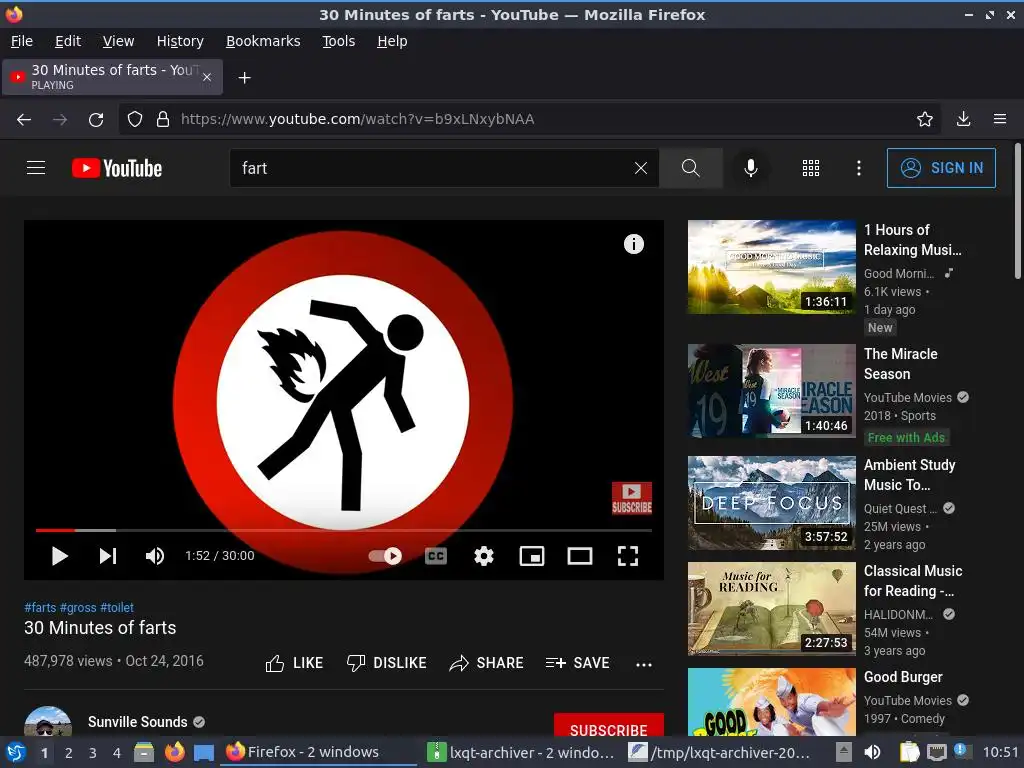Click the SIGN IN button
This screenshot has height=768, width=1024.
[941, 168]
